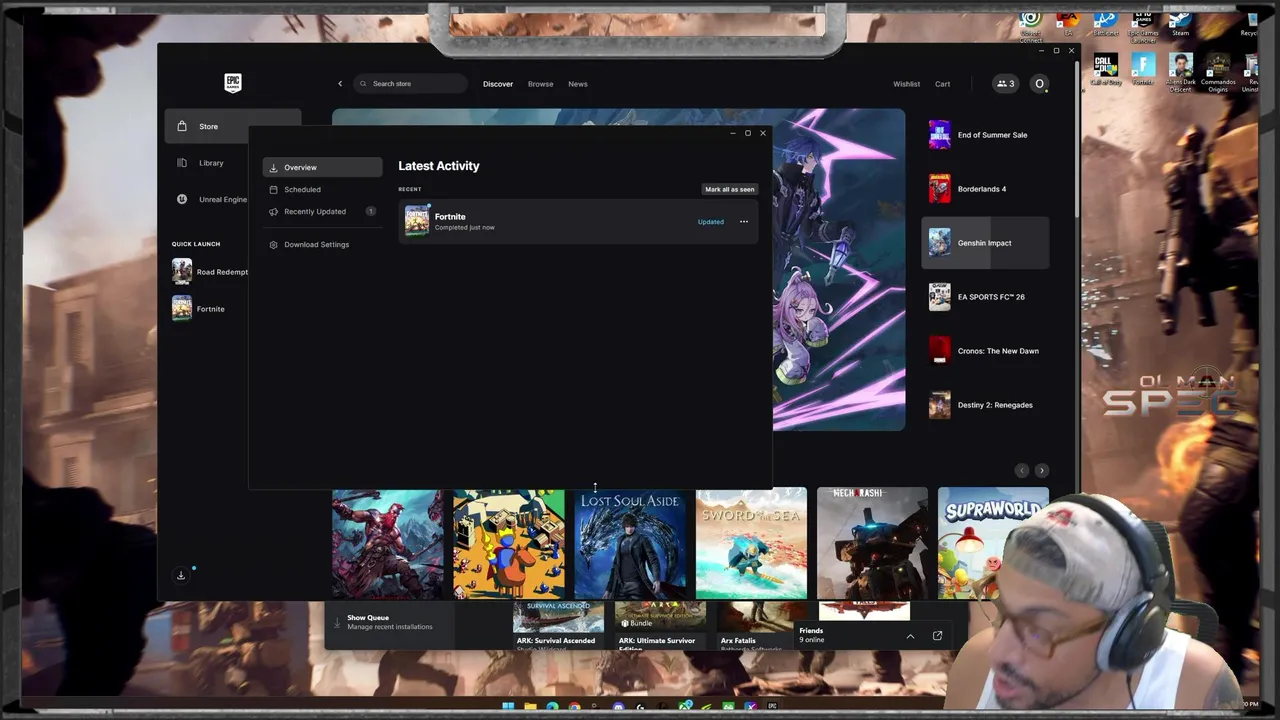The width and height of the screenshot is (1280, 720).
Task: Open Discord from the taskbar
Action: [x=618, y=707]
